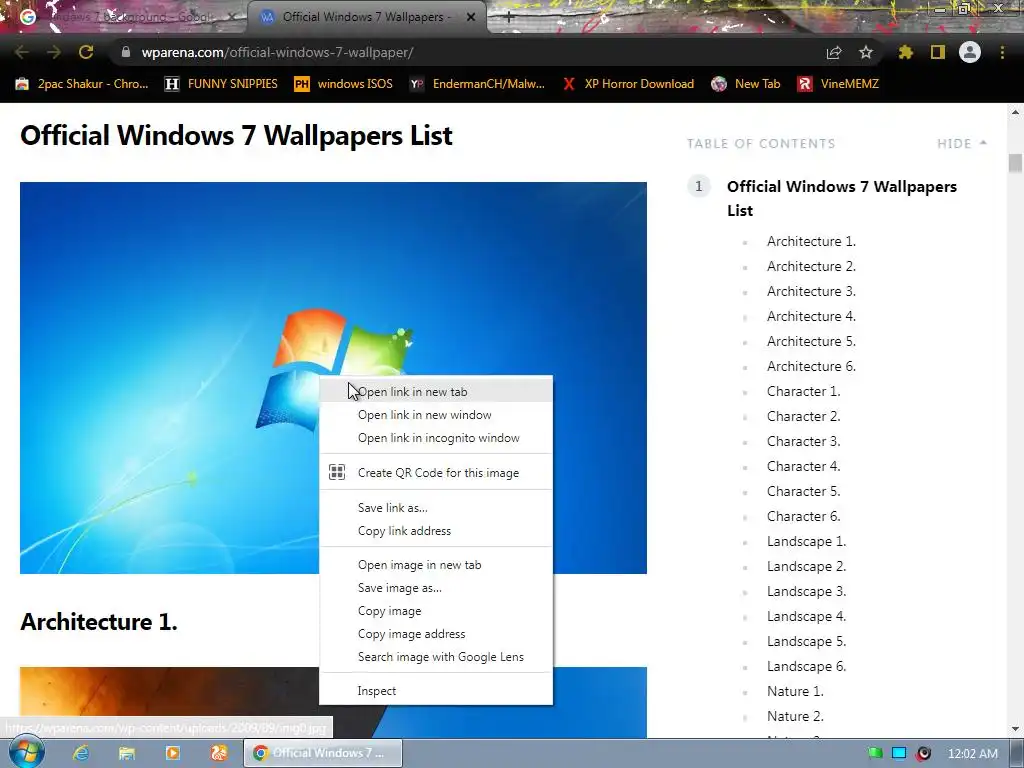Open the 2pac Shakur bookmark
1024x768 pixels.
(82, 84)
